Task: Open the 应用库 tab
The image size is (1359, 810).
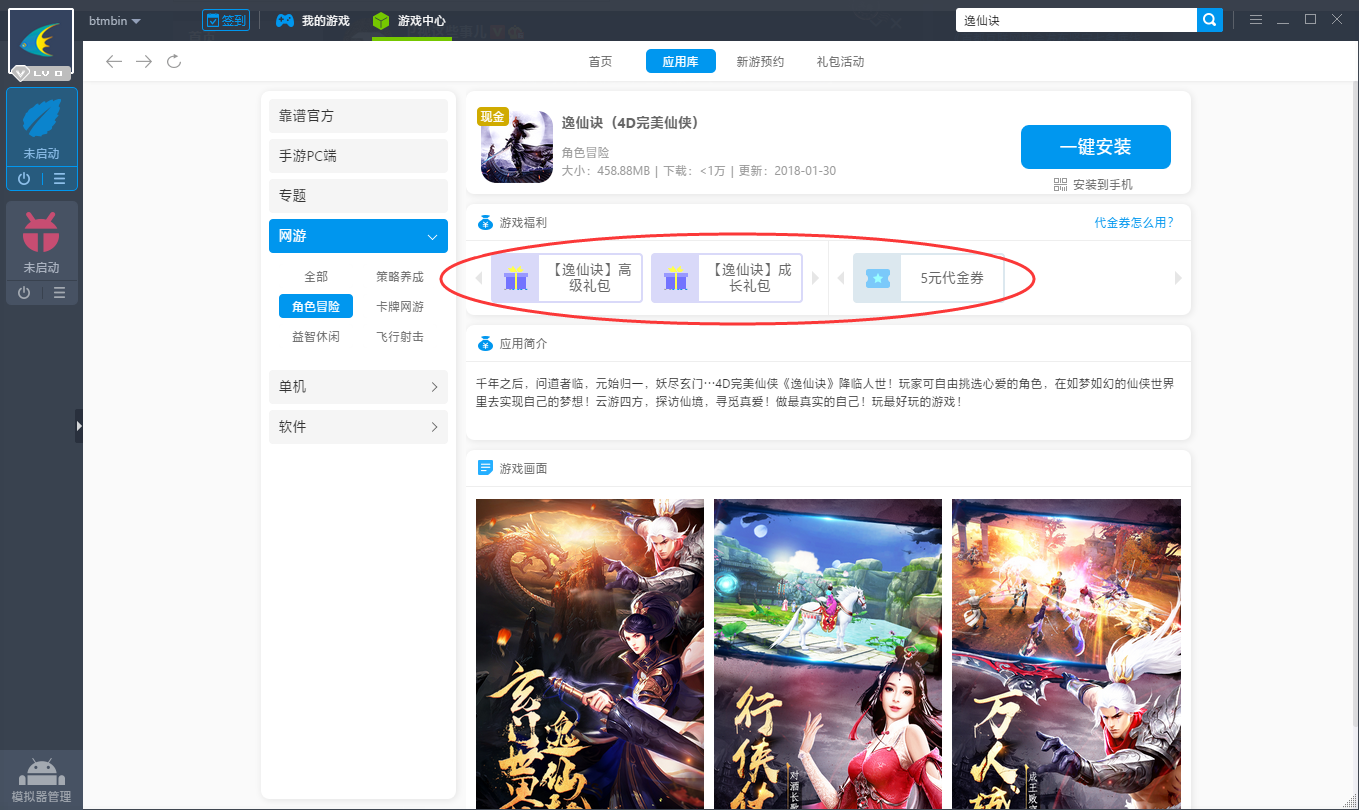Action: point(680,62)
